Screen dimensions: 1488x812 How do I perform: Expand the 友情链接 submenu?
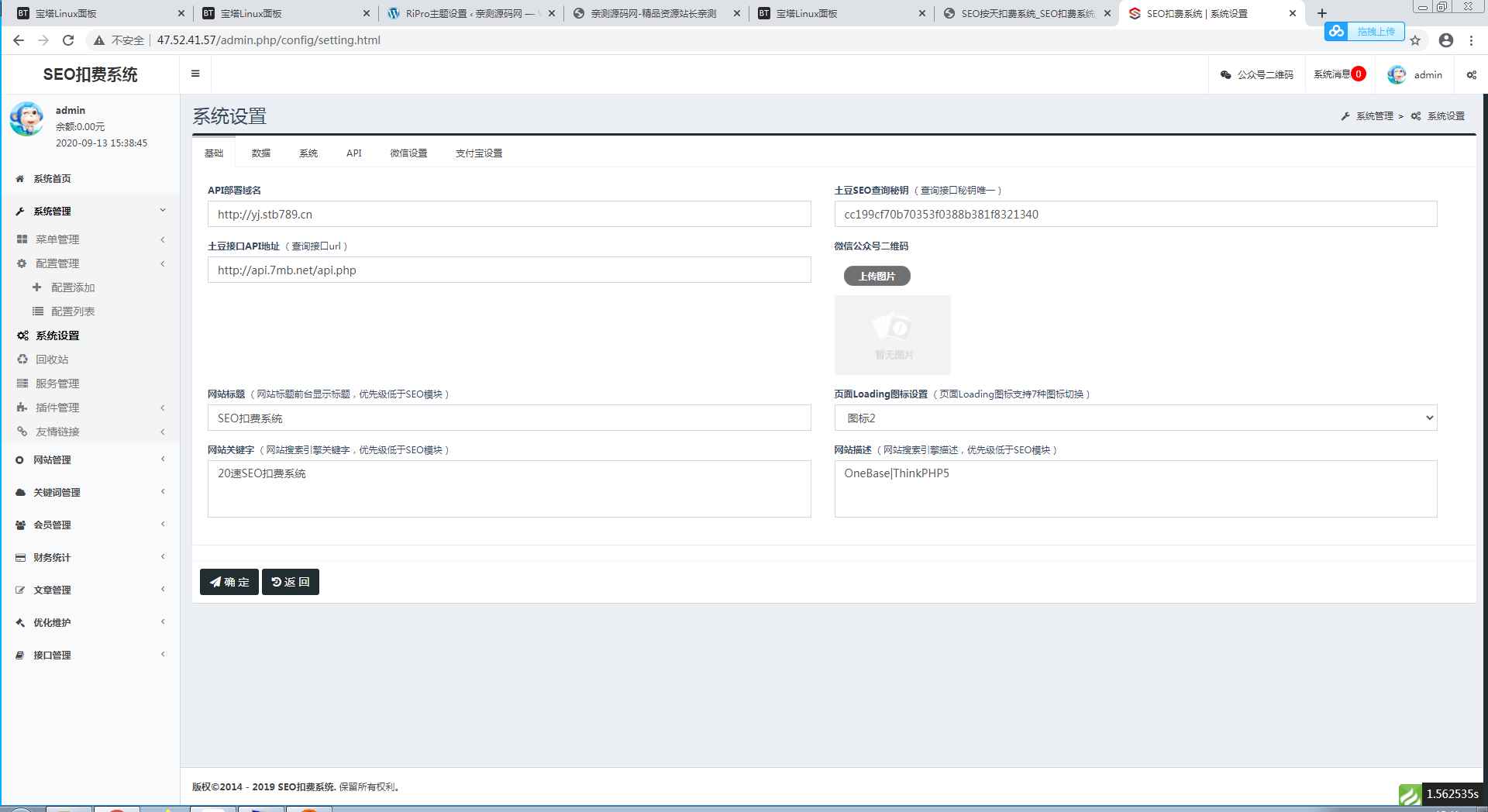pos(90,432)
